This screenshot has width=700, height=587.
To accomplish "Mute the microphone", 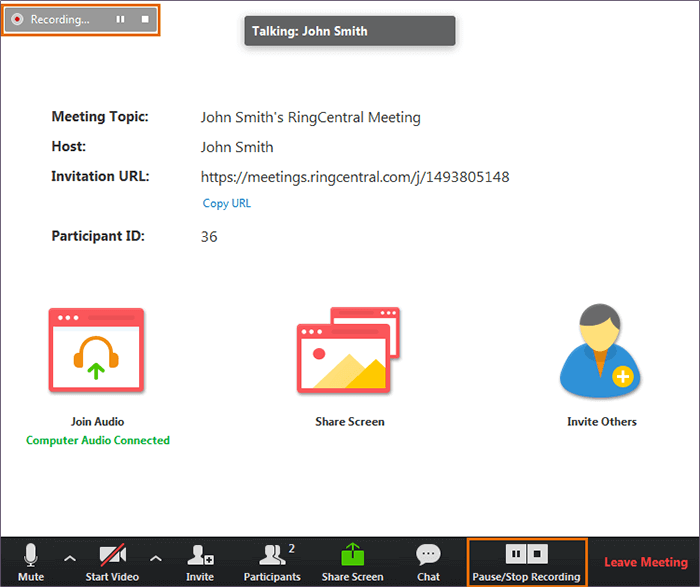I will coord(31,558).
